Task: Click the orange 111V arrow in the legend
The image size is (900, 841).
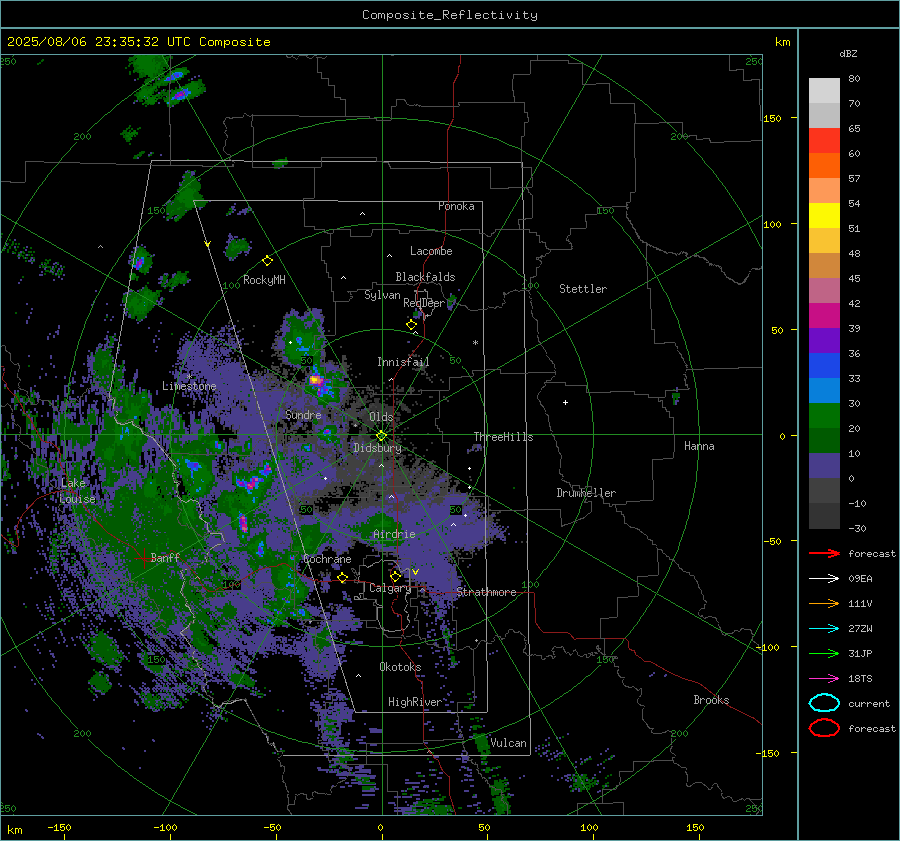Action: pyautogui.click(x=824, y=603)
